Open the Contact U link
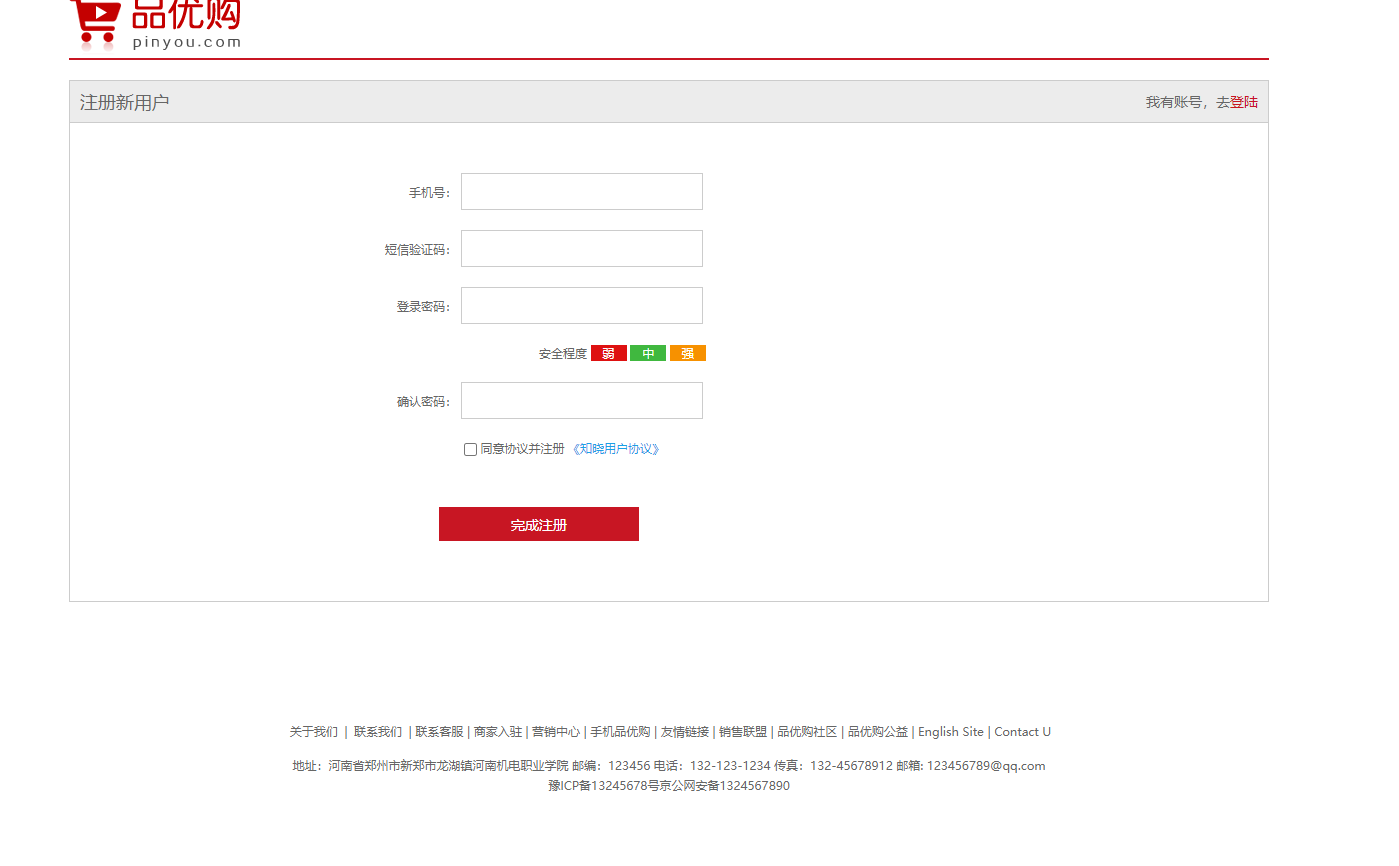This screenshot has width=1399, height=866. coord(1022,731)
